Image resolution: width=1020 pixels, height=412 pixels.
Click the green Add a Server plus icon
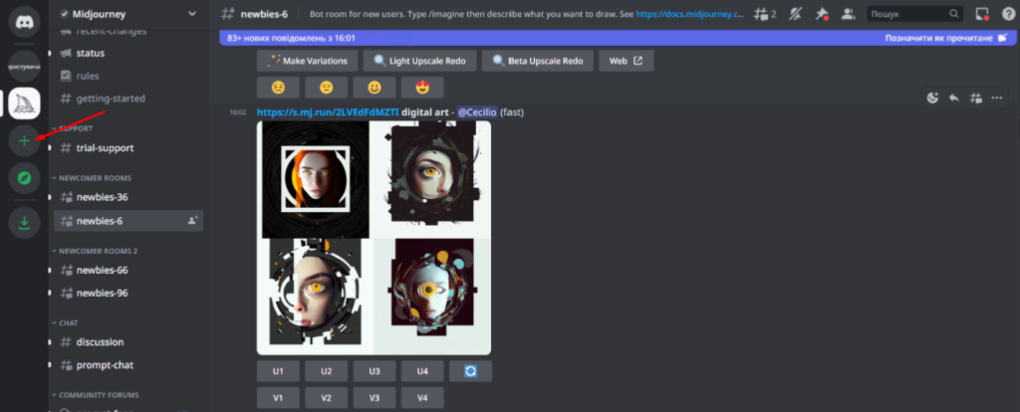24,141
